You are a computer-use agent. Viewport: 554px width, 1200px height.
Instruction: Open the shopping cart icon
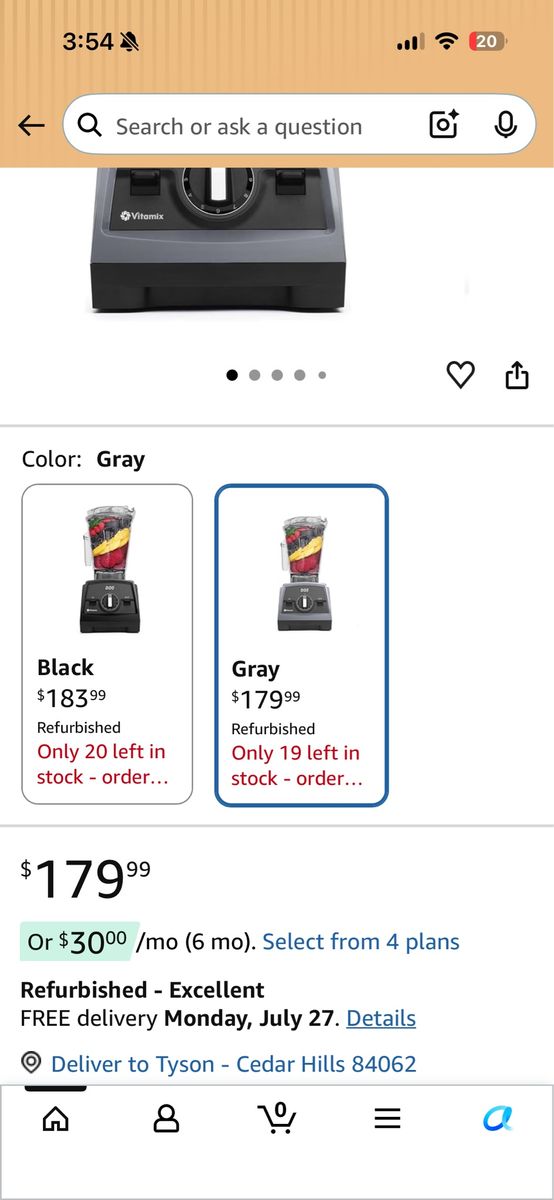point(277,1117)
